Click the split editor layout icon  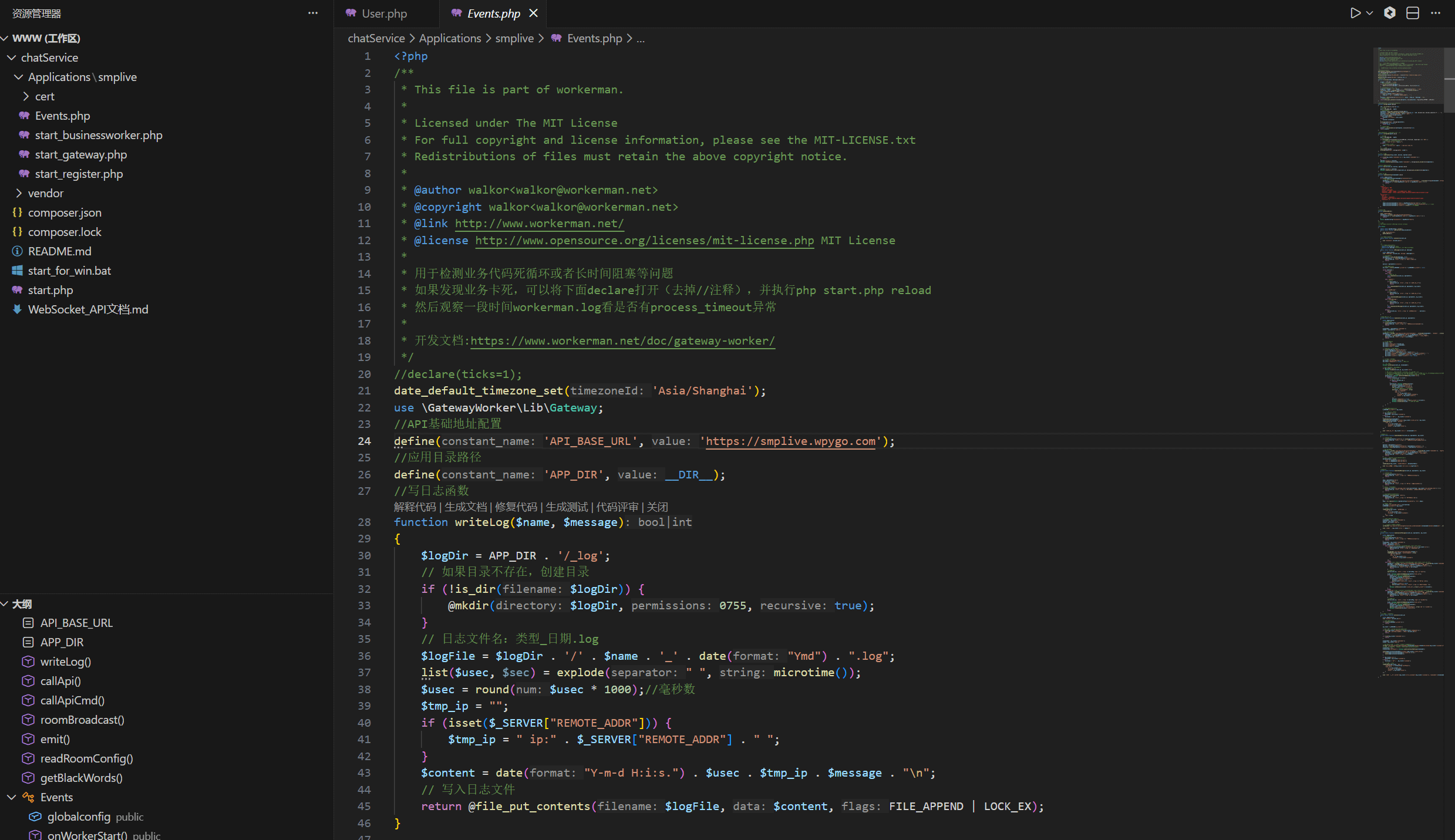coord(1413,13)
